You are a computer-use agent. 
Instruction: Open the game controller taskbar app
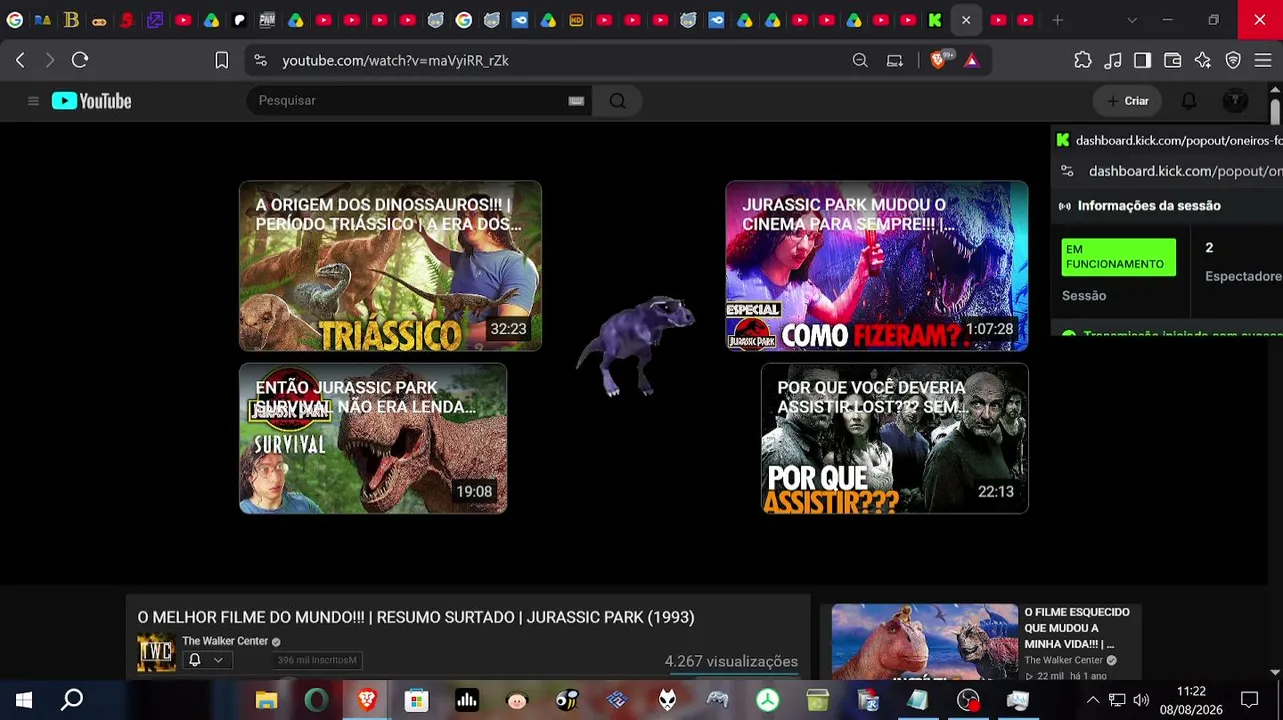click(717, 700)
